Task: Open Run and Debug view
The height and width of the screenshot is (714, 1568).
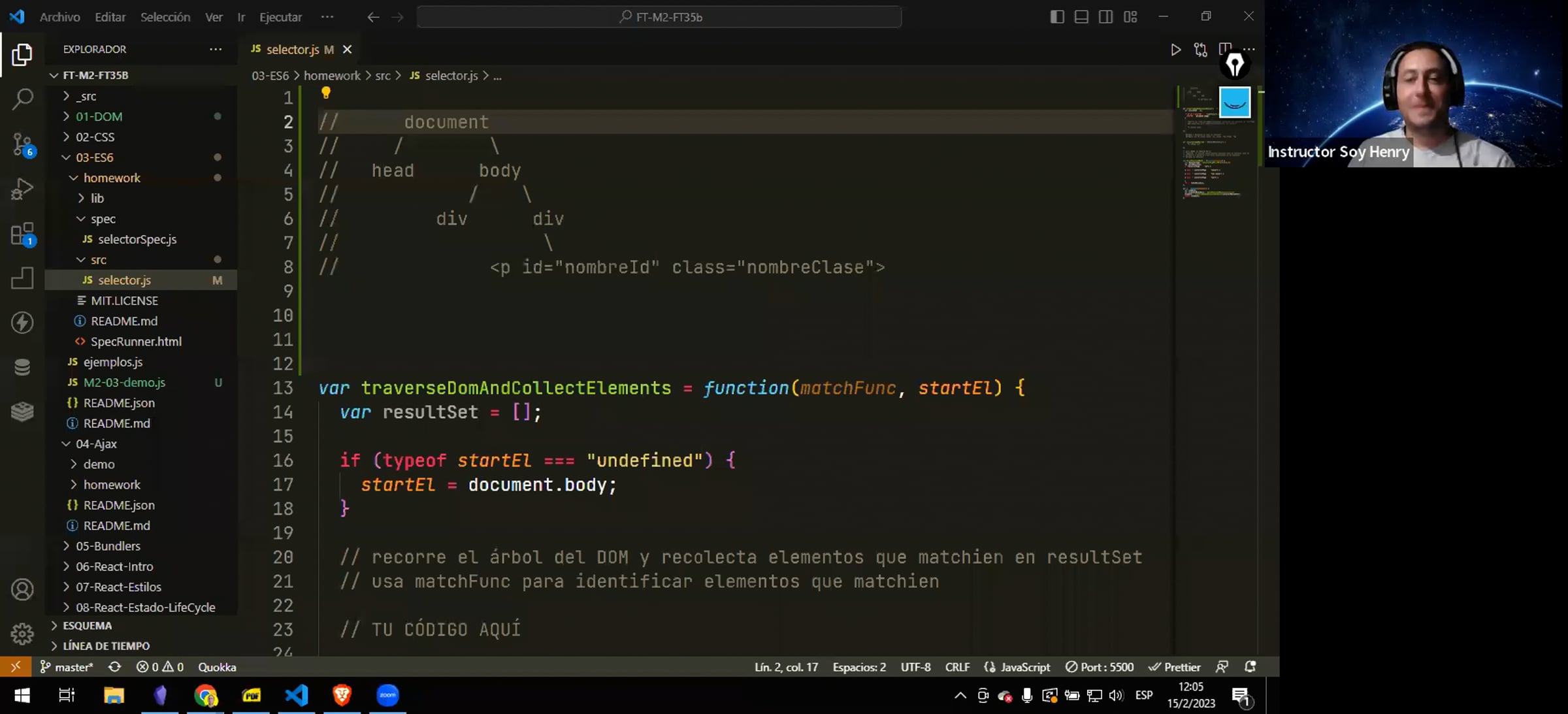Action: pyautogui.click(x=22, y=189)
